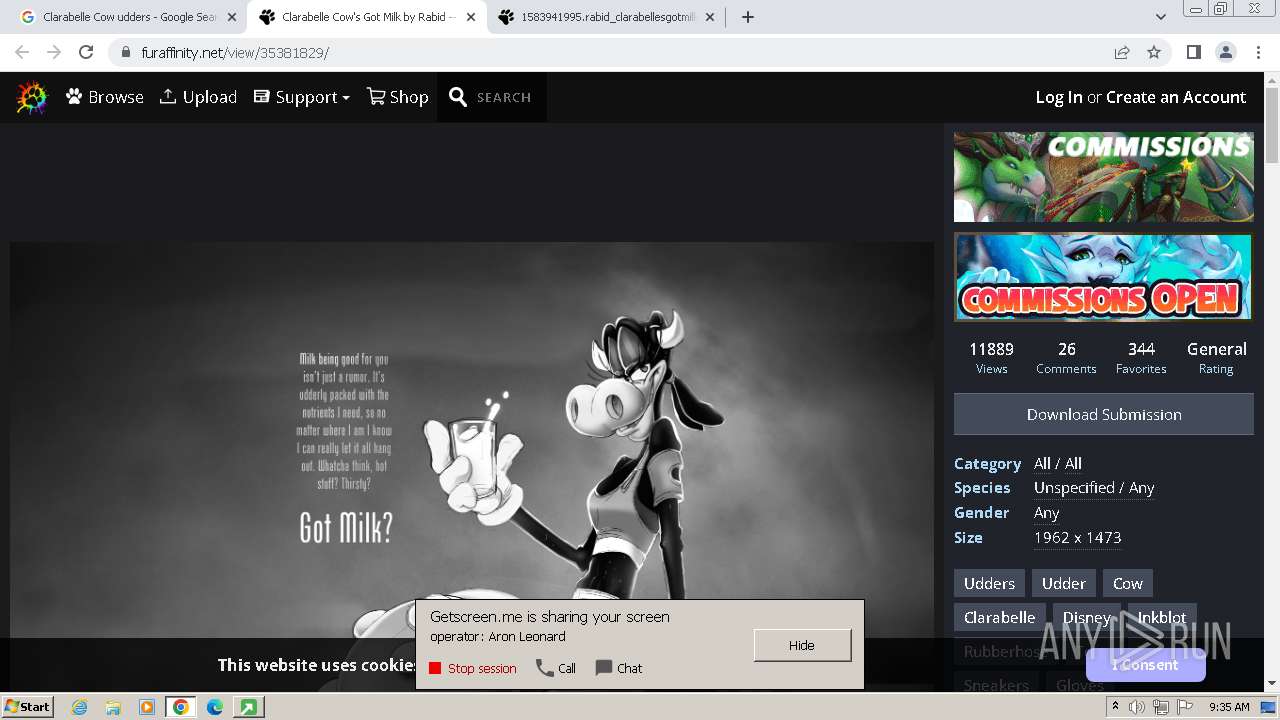The height and width of the screenshot is (720, 1280).
Task: Click Stop session in Getscreen.me popup
Action: (473, 668)
